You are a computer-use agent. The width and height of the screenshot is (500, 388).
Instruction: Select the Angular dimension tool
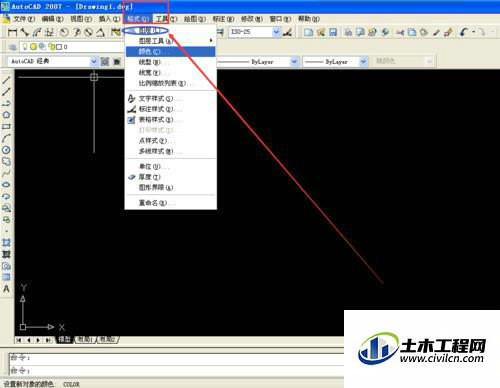click(100, 32)
